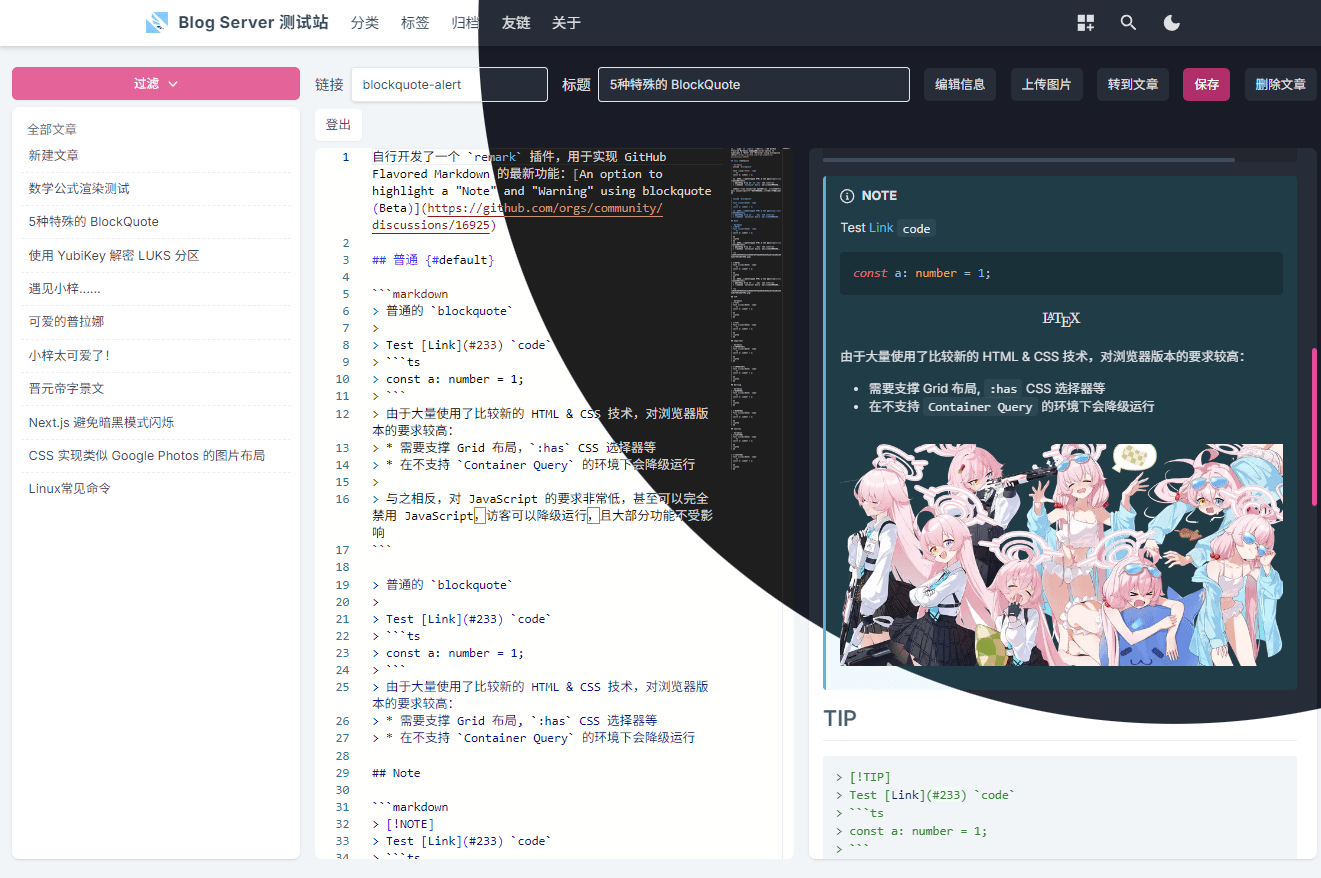Click the LaTeX logo in preview
The width and height of the screenshot is (1321, 878).
pos(1061,319)
